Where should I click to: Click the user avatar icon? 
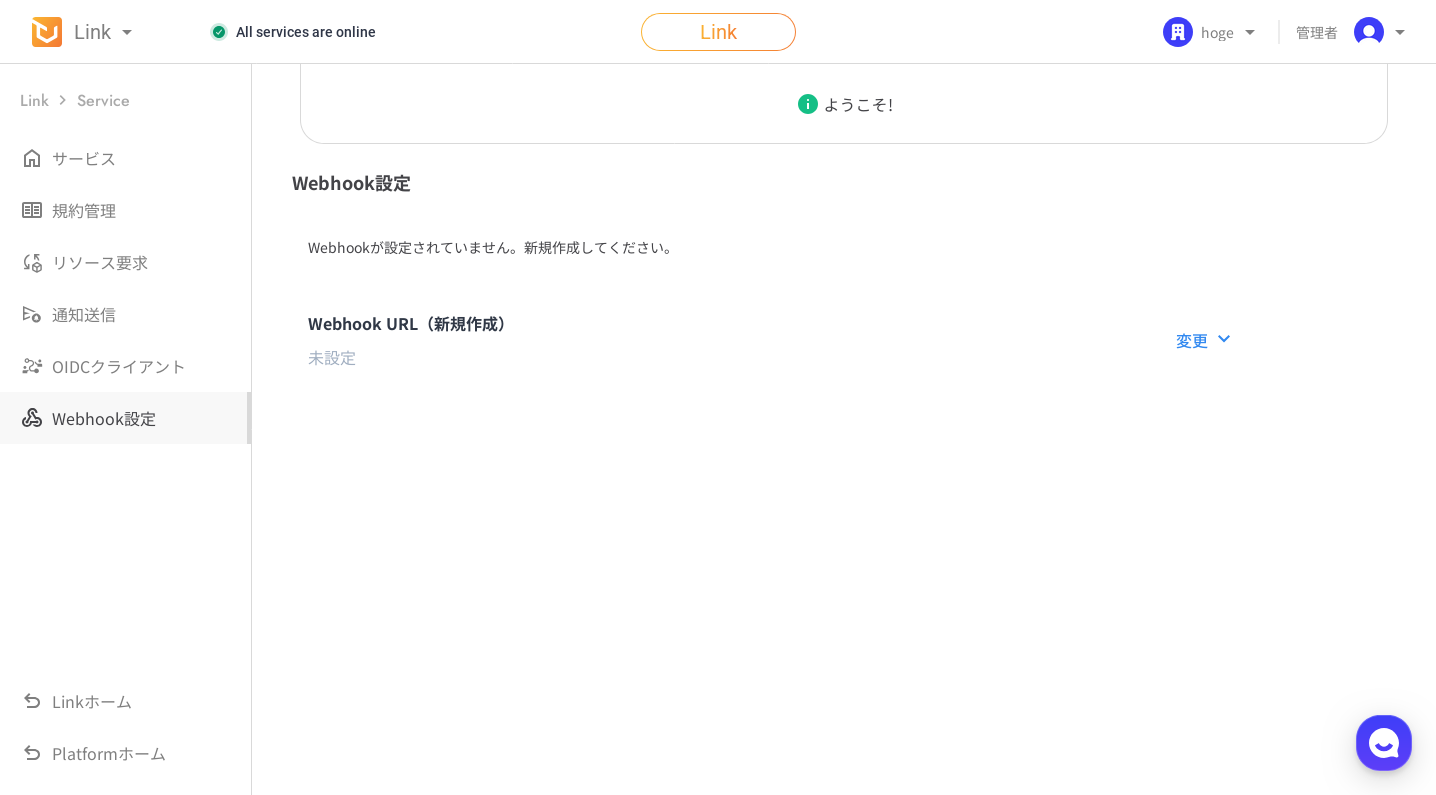(1368, 32)
